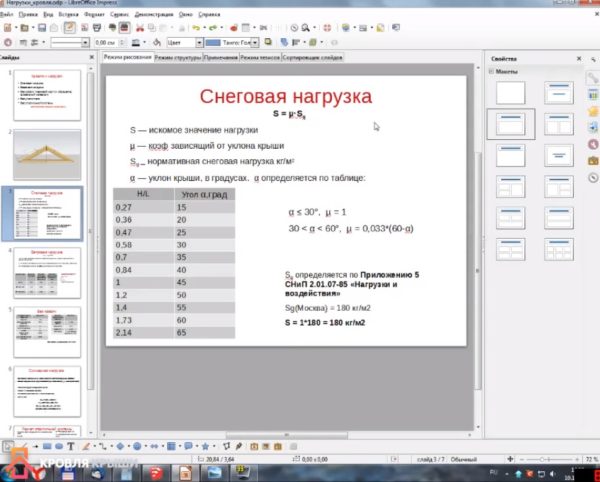Fit slide to window button
600x482 pixels.
[510, 459]
